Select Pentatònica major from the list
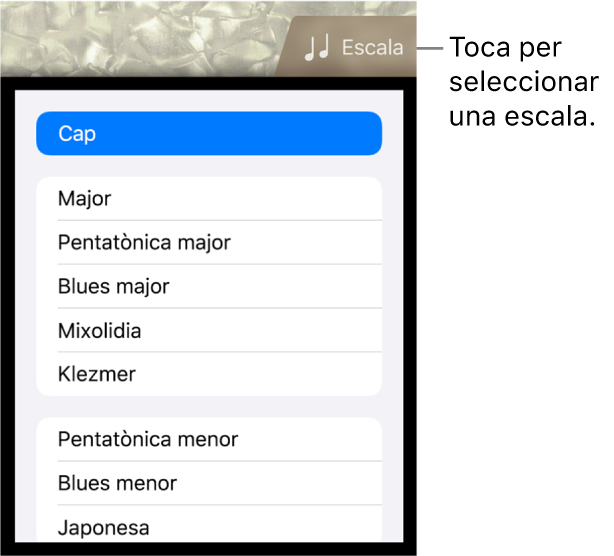Image resolution: width=614 pixels, height=556 pixels. pos(209,242)
